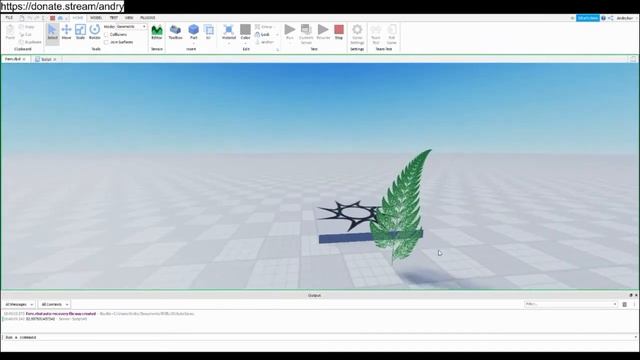Expand the All Contexts filter dropdown
This screenshot has height=360, width=640.
tap(54, 304)
